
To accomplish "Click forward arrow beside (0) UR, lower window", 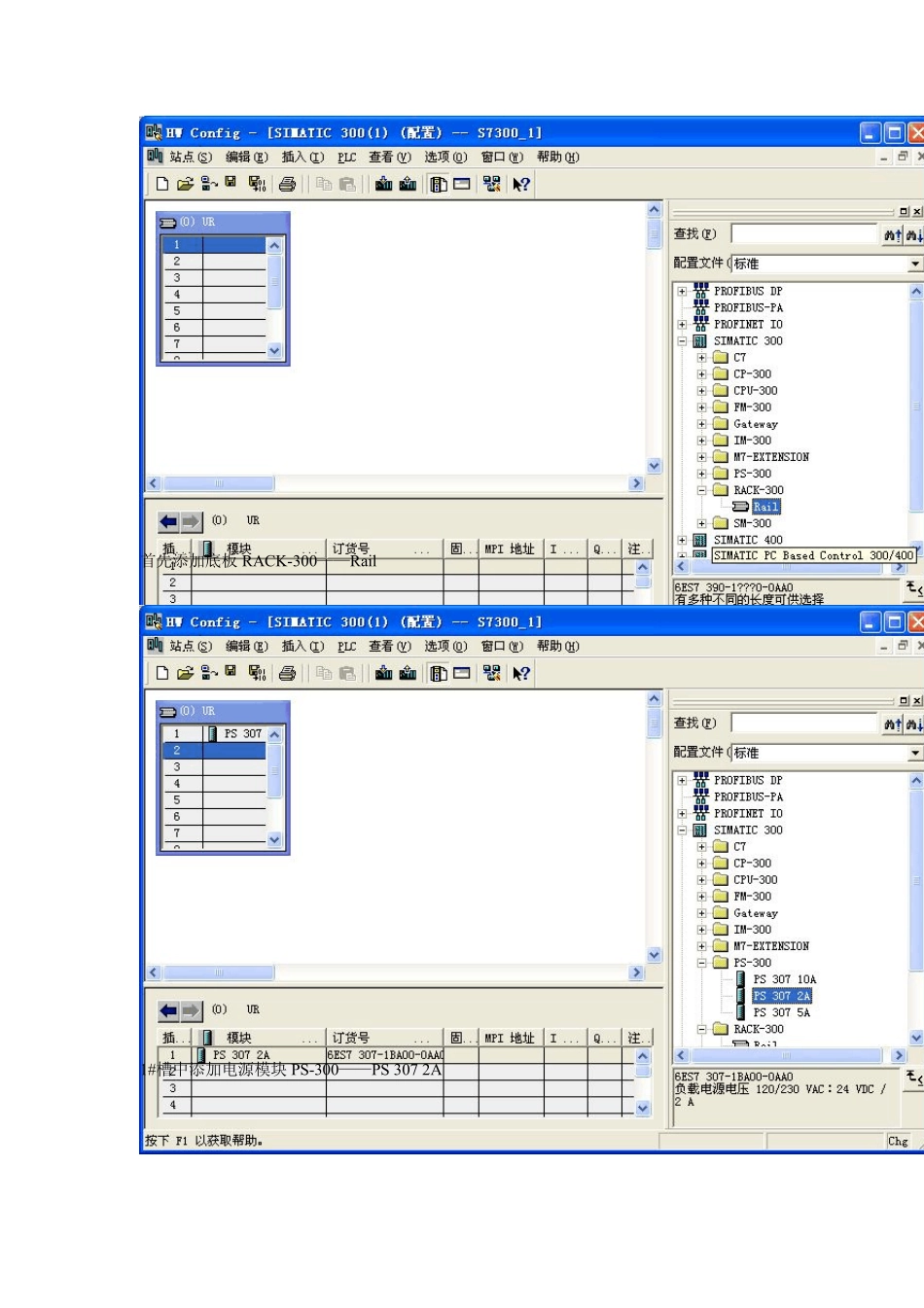I will click(x=191, y=1010).
